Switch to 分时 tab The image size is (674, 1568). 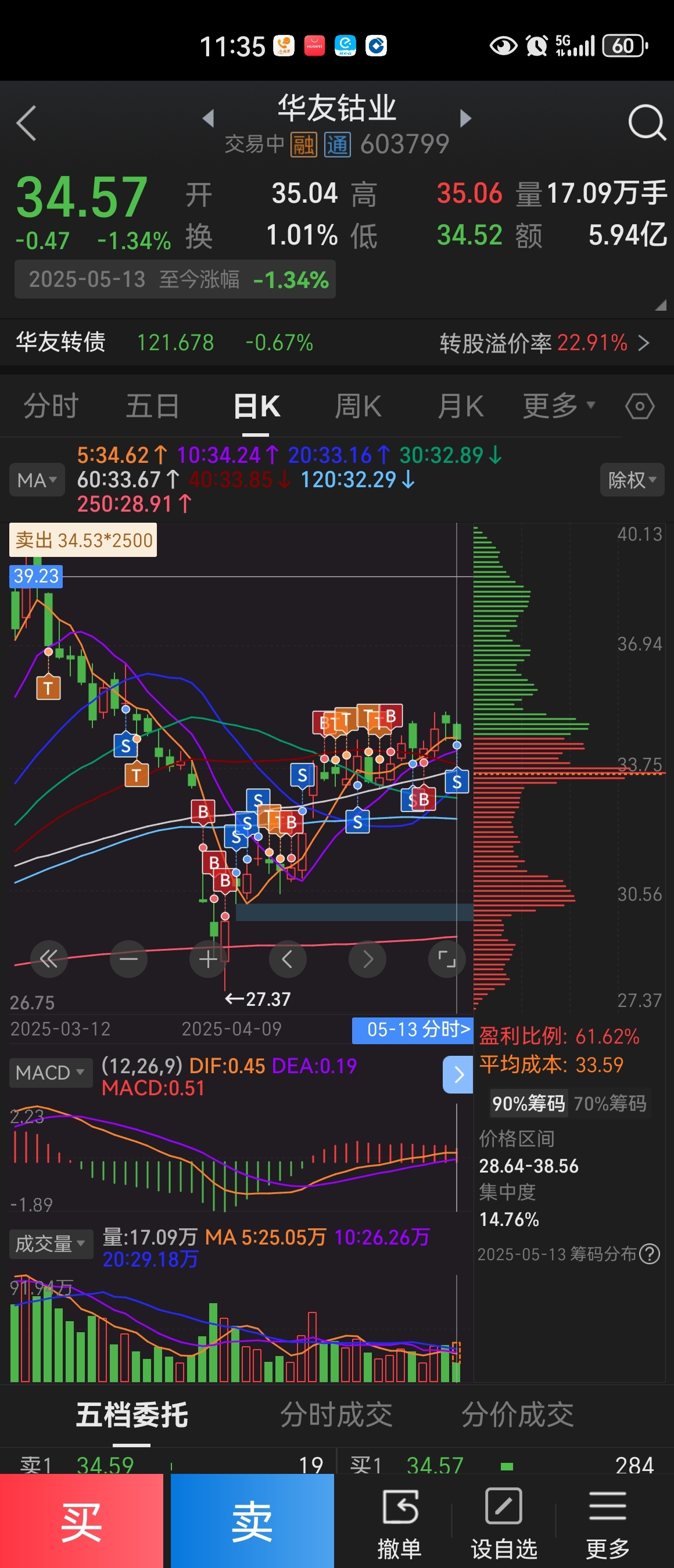click(x=51, y=406)
